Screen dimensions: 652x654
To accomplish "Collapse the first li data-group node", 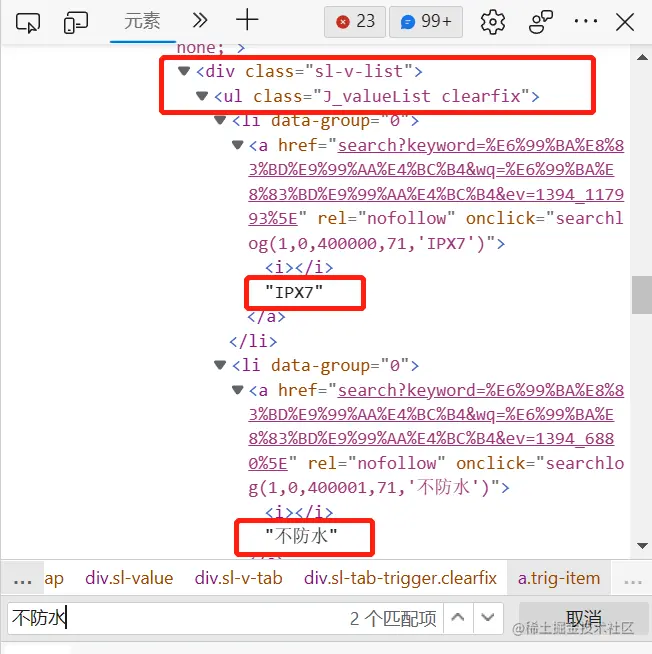I will coord(220,121).
